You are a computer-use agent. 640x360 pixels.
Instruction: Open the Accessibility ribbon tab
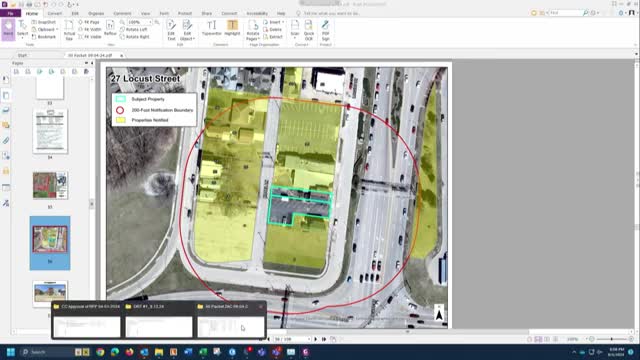pos(257,13)
